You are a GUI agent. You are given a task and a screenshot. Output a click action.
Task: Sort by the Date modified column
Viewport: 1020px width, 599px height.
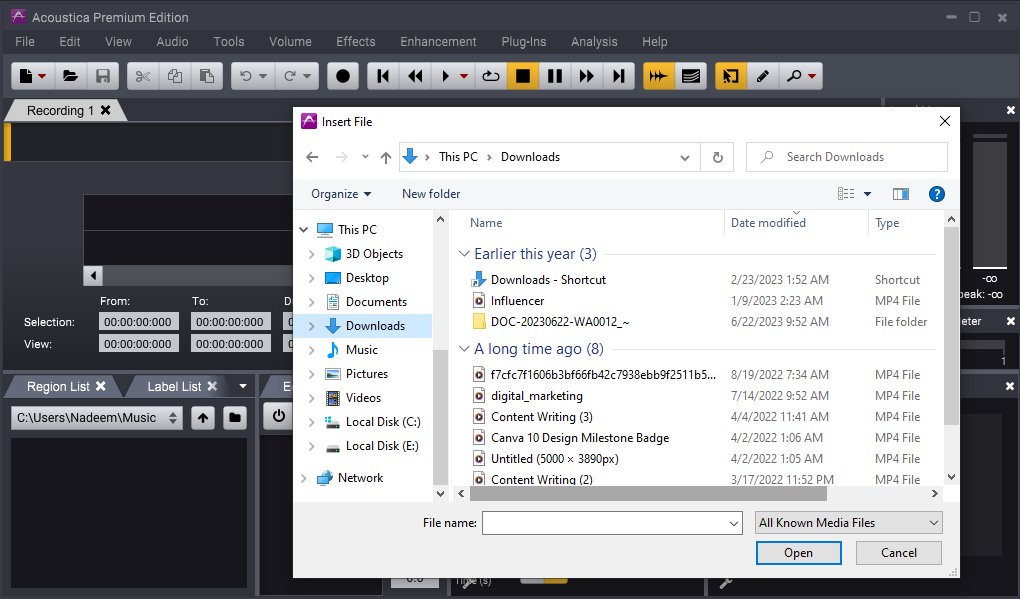click(x=768, y=222)
